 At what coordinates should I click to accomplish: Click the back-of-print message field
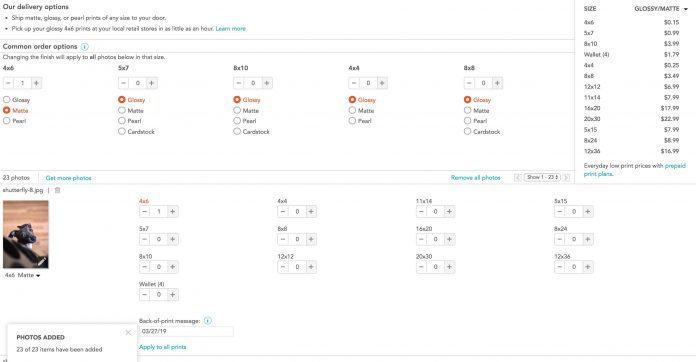[x=186, y=331]
